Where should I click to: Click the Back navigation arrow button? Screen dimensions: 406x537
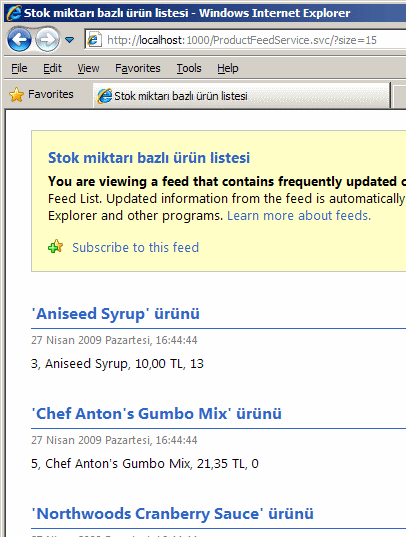(20, 40)
